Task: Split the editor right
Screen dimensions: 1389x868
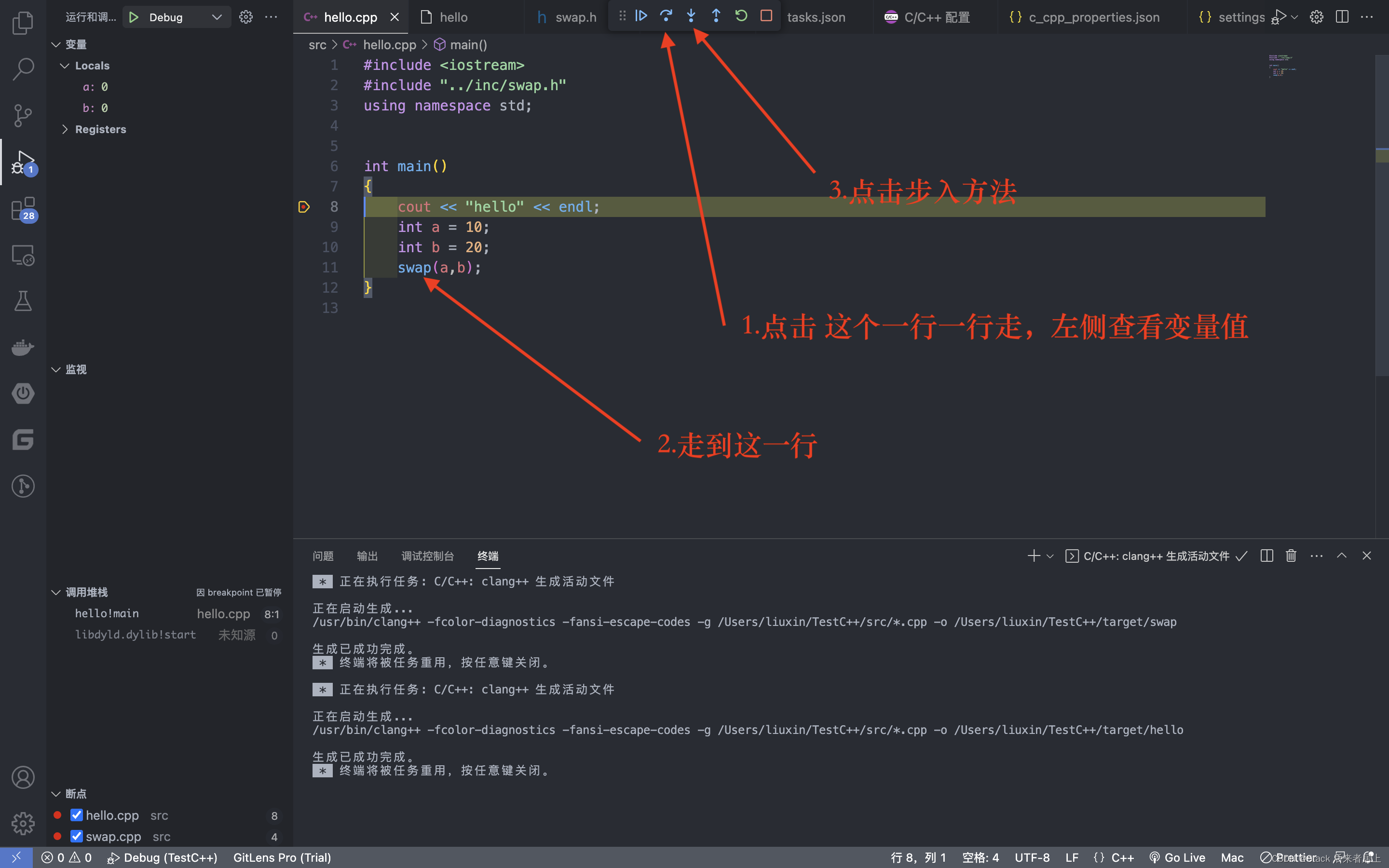Action: pyautogui.click(x=1342, y=17)
